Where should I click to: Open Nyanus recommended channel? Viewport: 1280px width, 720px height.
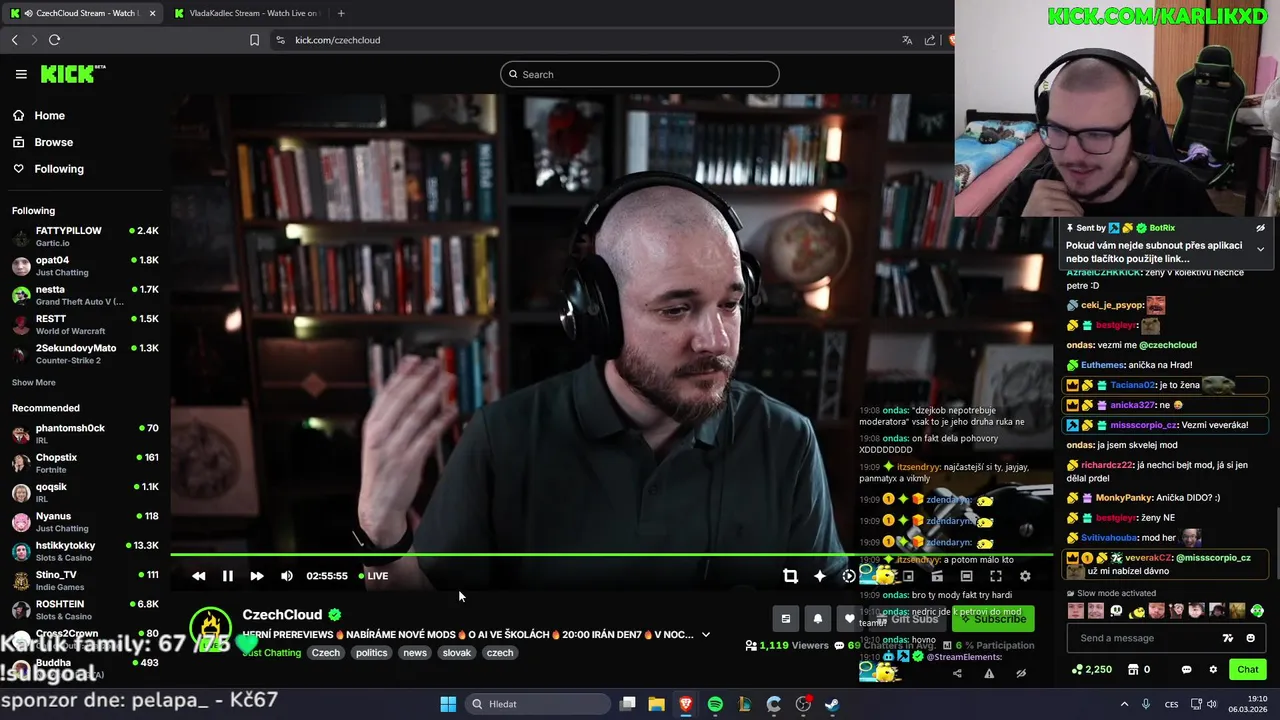(85, 522)
